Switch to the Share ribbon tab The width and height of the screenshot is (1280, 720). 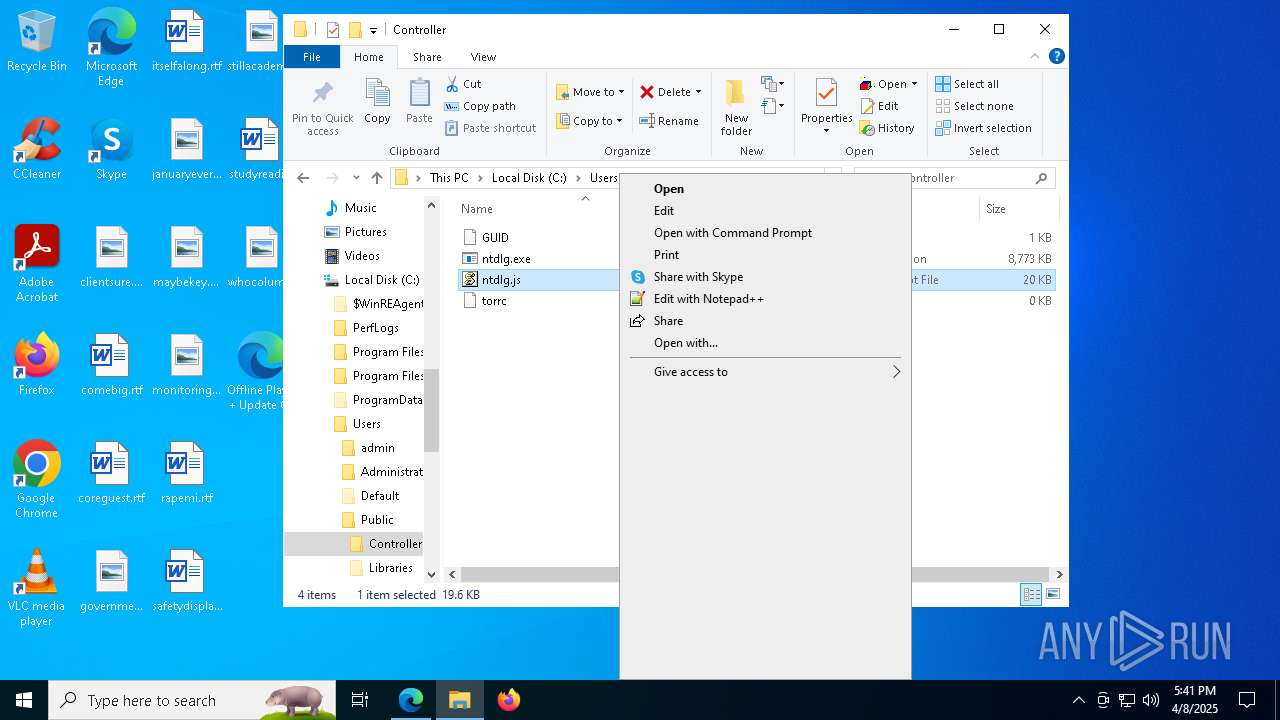pyautogui.click(x=427, y=57)
